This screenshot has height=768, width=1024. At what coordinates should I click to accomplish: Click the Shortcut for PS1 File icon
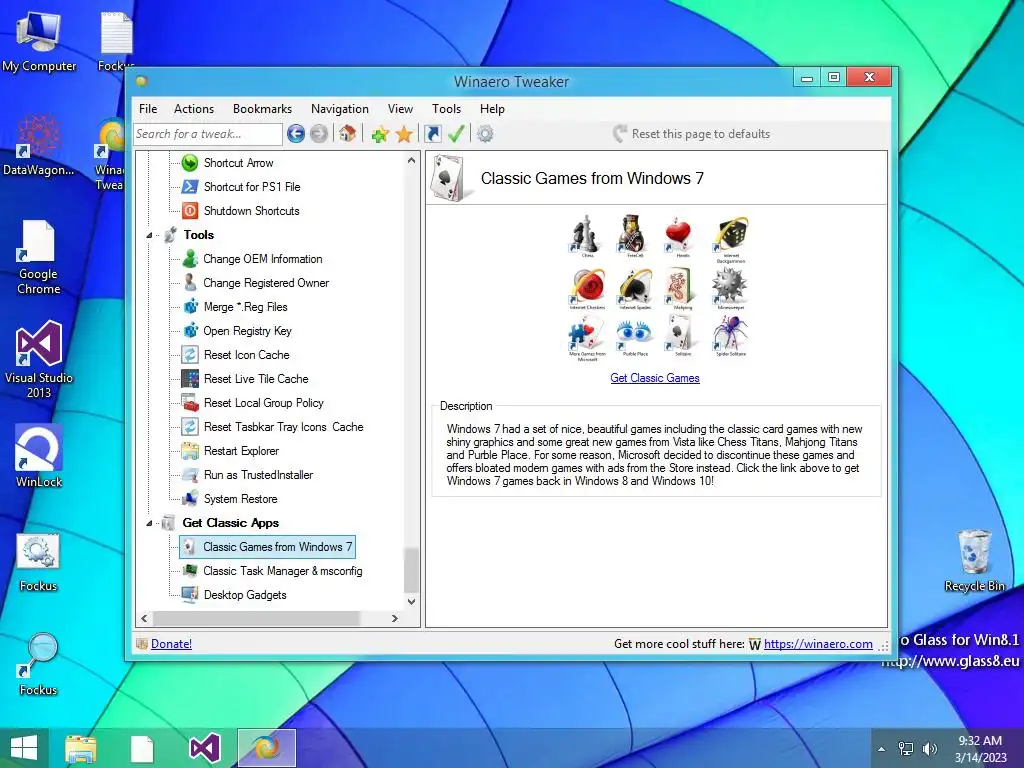[190, 187]
